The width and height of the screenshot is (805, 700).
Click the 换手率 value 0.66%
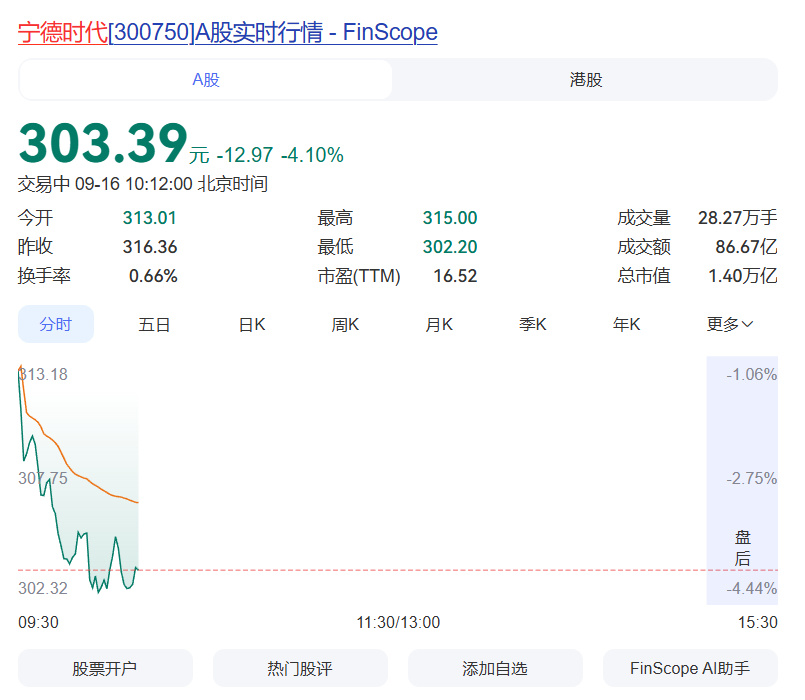click(153, 276)
